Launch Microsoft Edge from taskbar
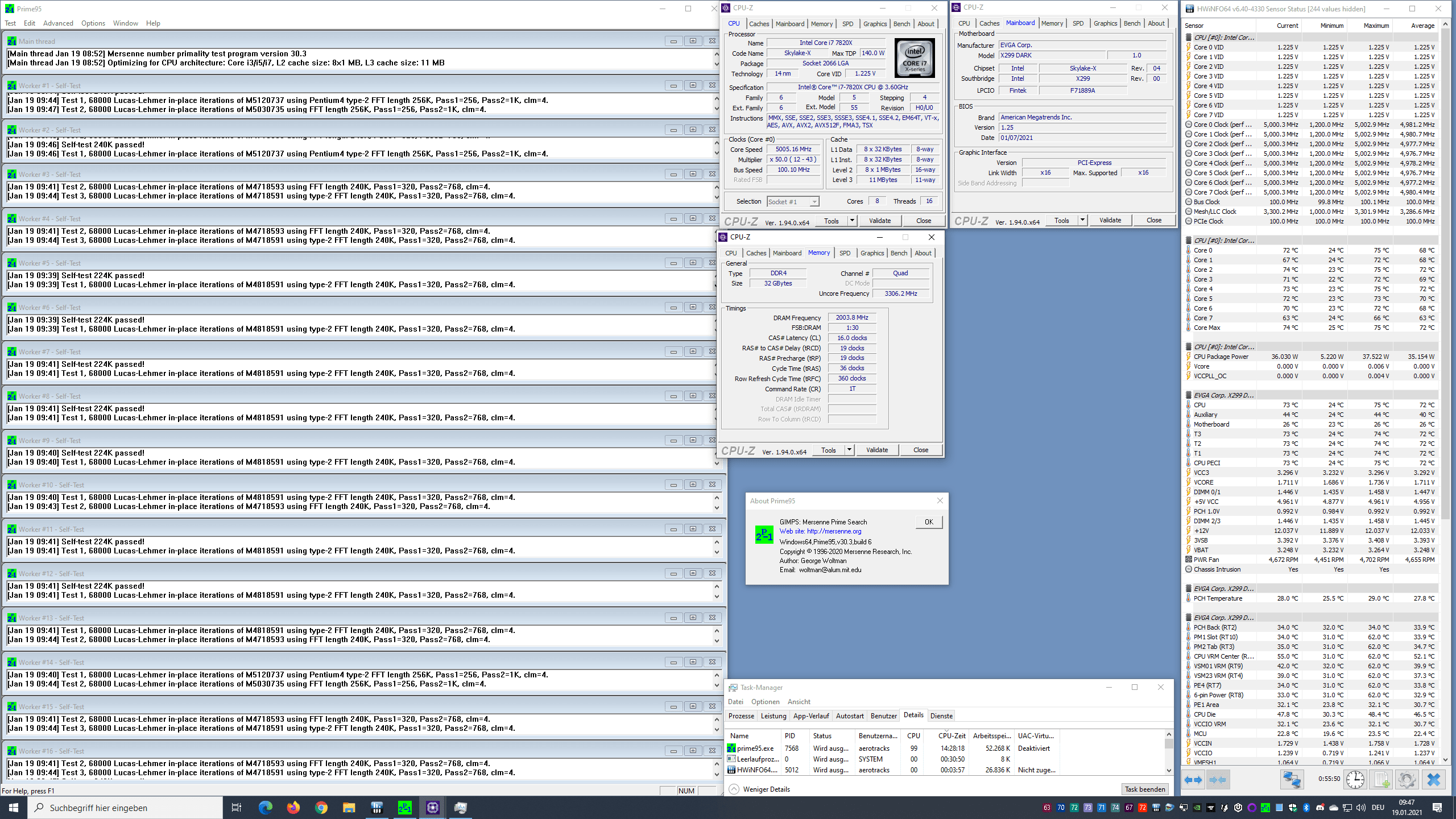This screenshot has height=819, width=1456. (x=266, y=808)
